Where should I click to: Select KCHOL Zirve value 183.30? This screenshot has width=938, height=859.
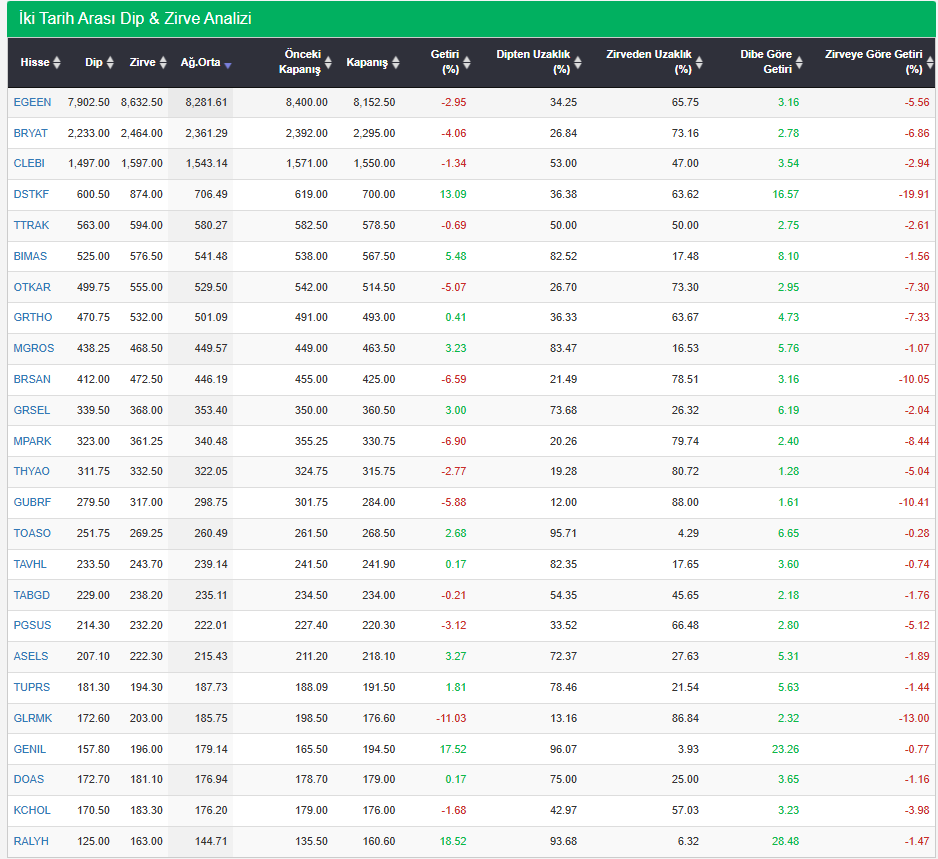(x=147, y=811)
